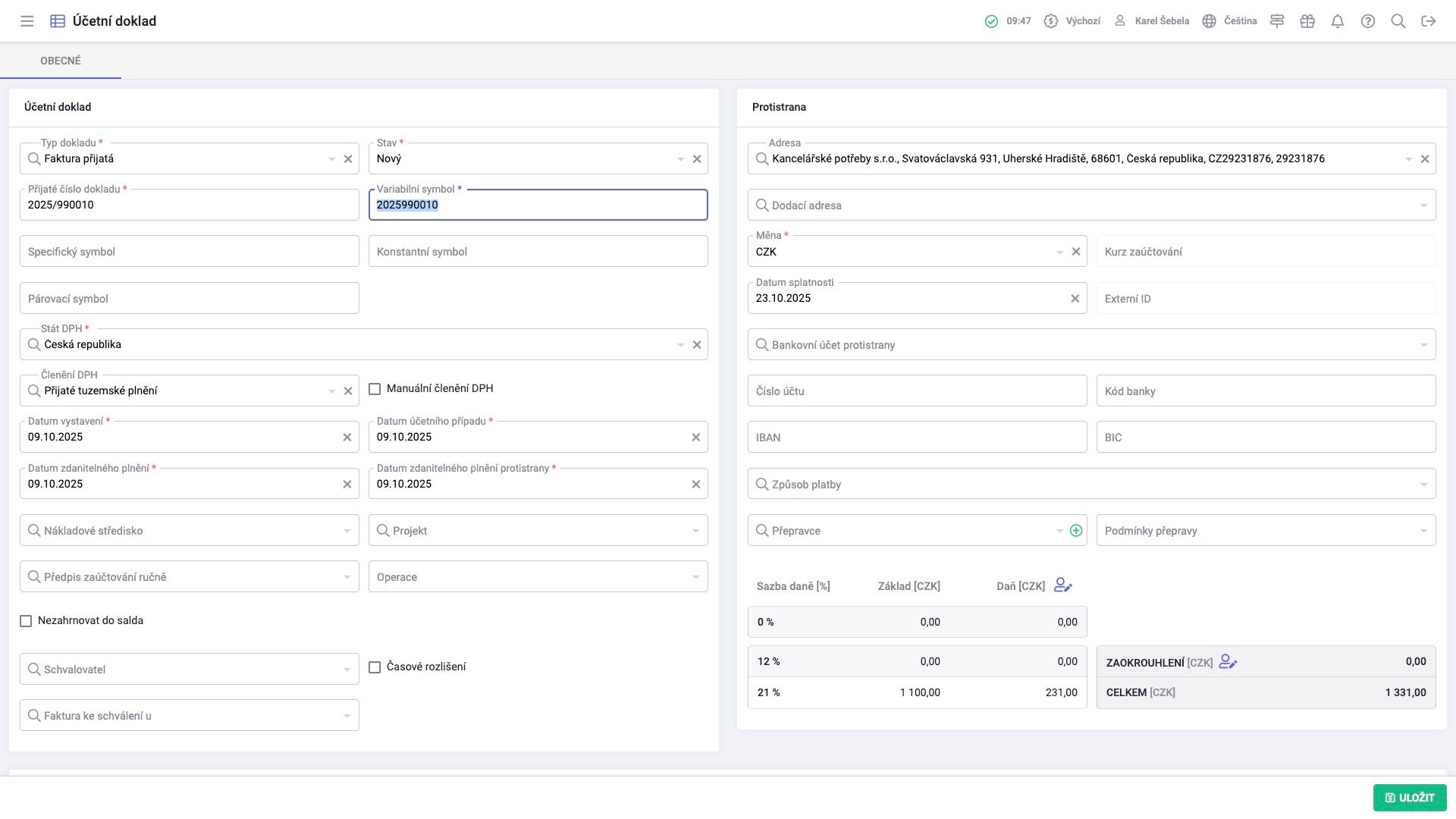Viewport: 1456px width, 819px height.
Task: Open the help question mark icon
Action: click(1368, 21)
